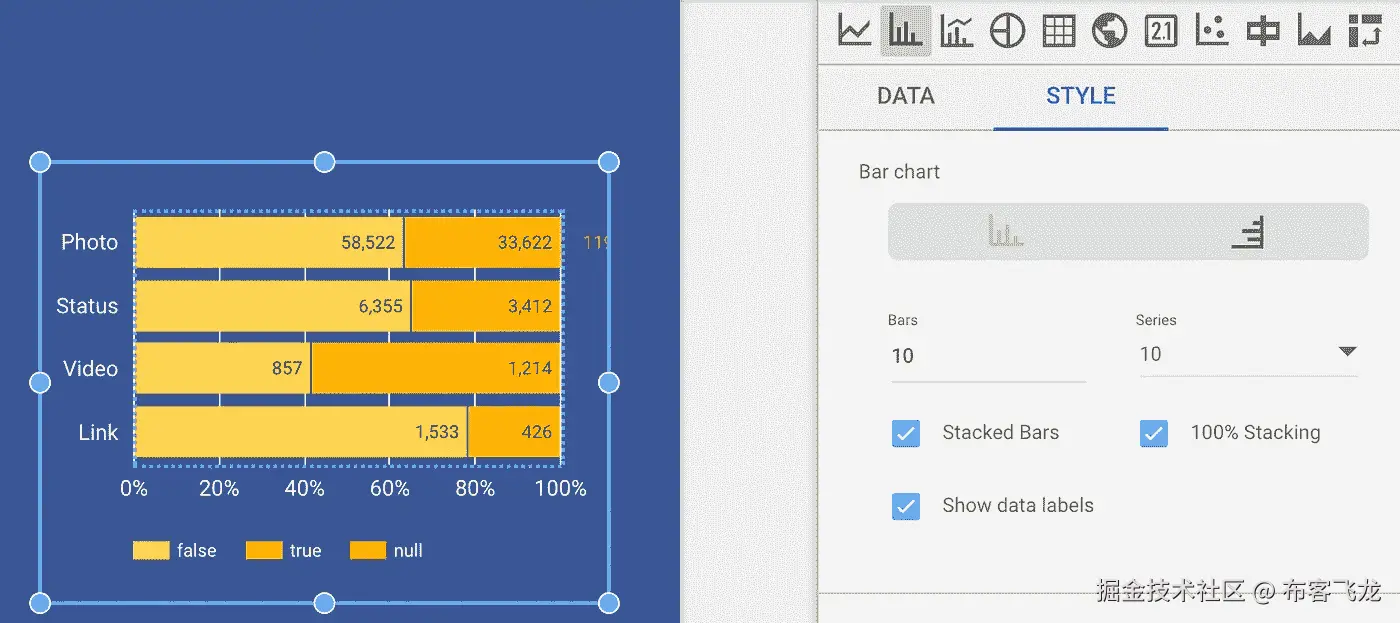This screenshot has width=1400, height=623.
Task: Select the time series line chart icon
Action: [854, 31]
